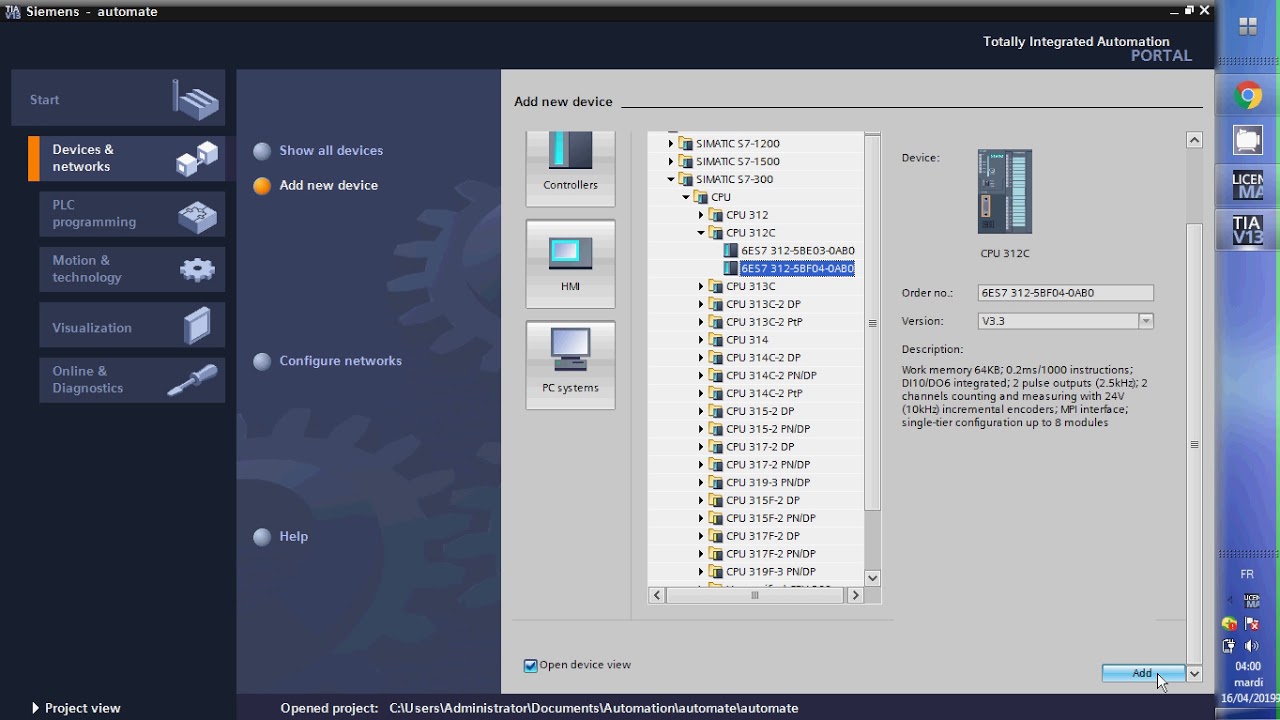Select the CPU 317F-2 DP folder
The height and width of the screenshot is (720, 1280).
click(x=763, y=536)
